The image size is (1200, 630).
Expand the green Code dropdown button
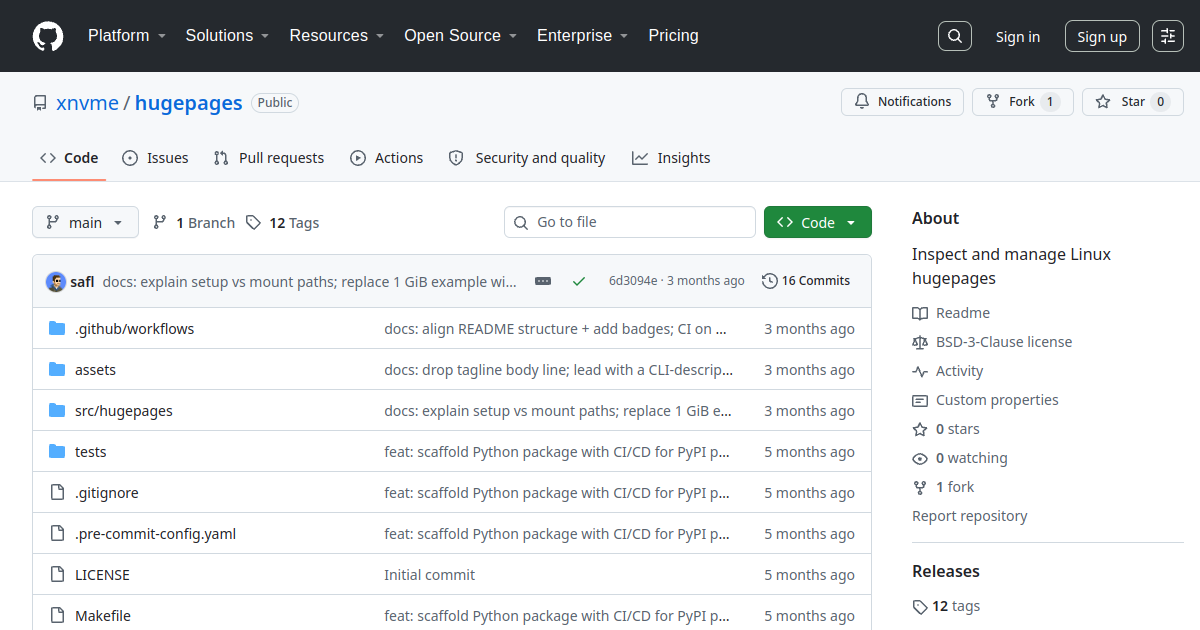coord(818,222)
